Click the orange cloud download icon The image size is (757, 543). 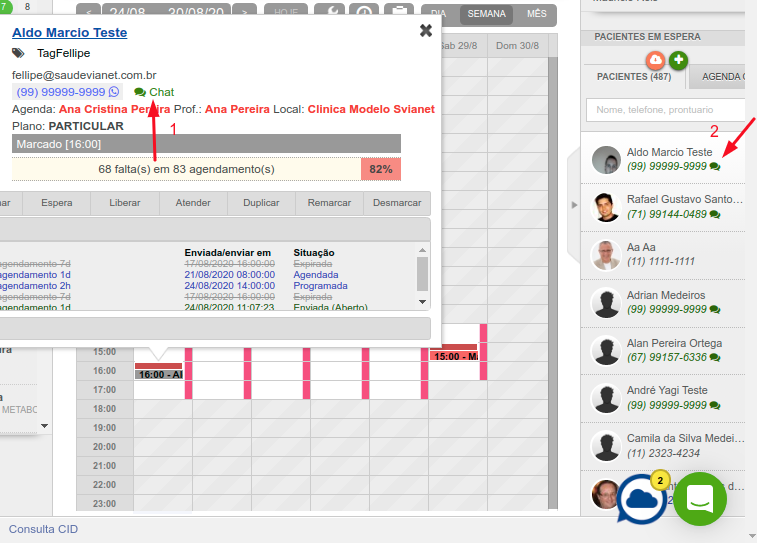click(655, 60)
